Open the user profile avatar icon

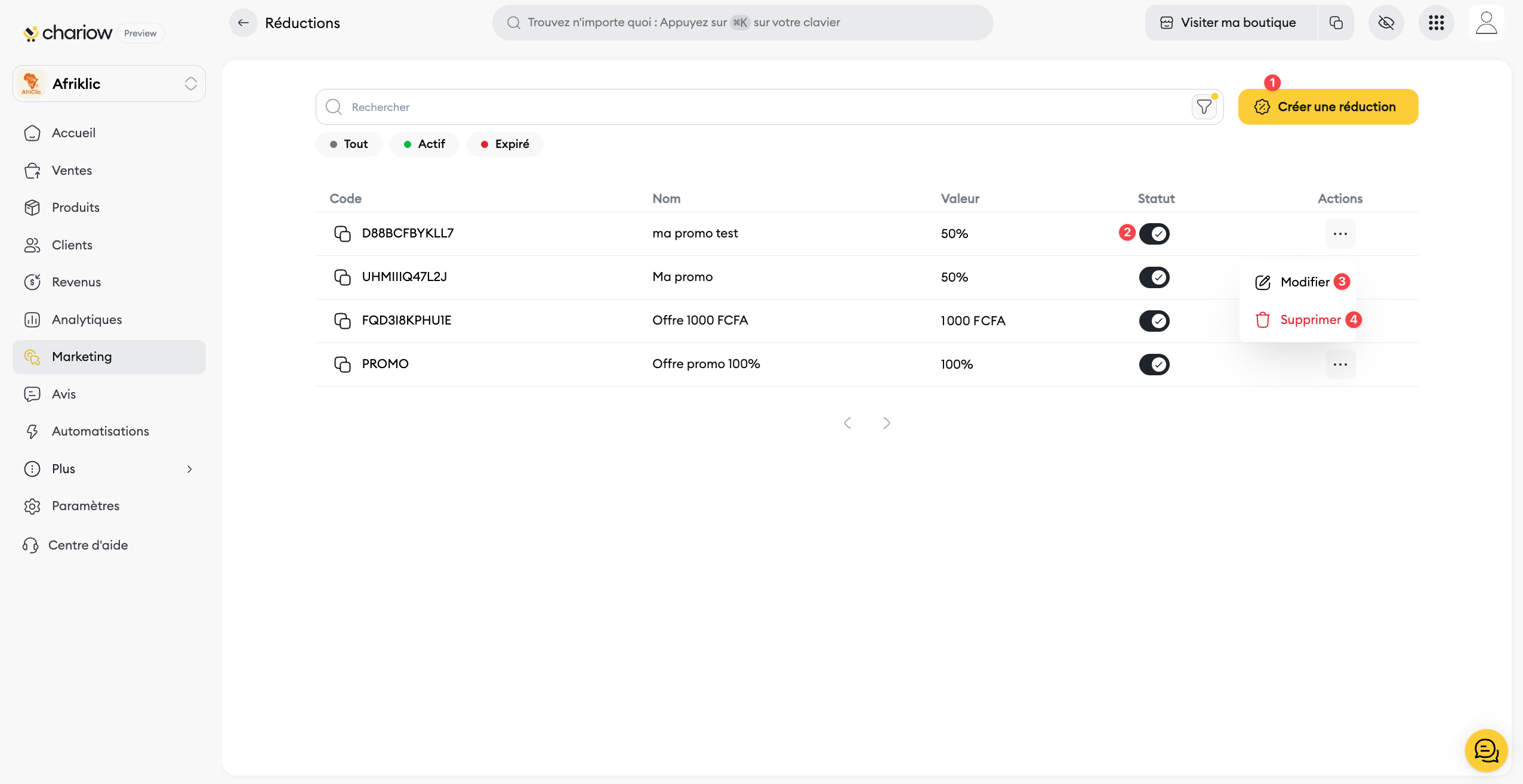click(x=1486, y=23)
